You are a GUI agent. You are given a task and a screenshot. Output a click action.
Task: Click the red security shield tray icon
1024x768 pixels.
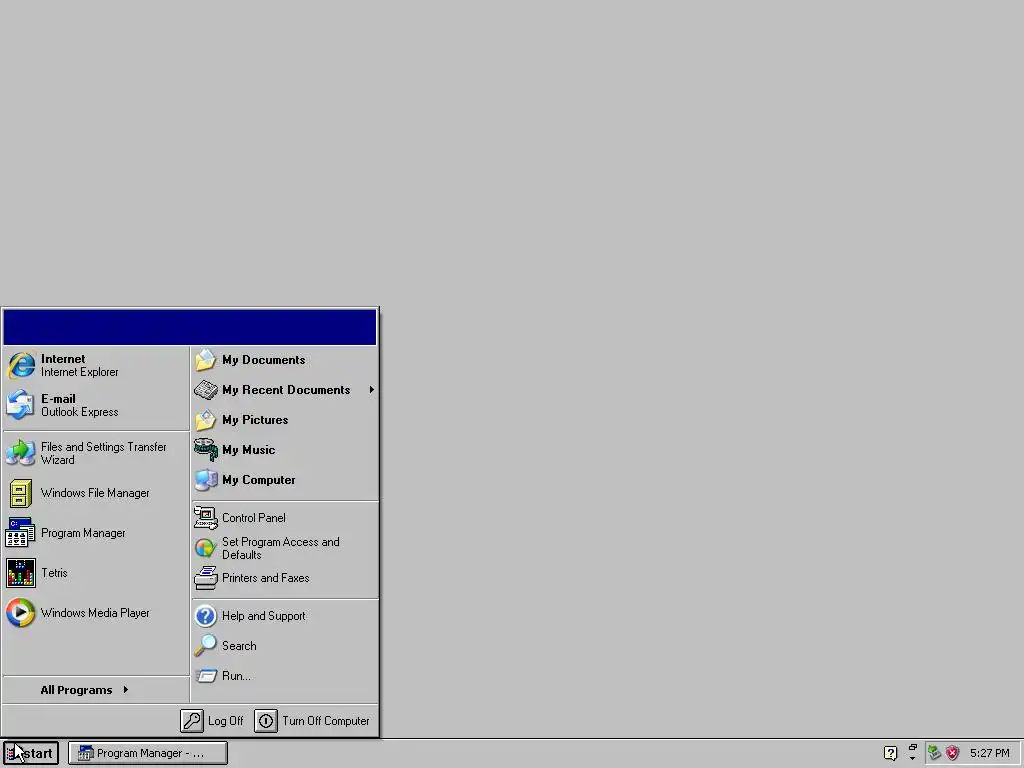pos(953,753)
